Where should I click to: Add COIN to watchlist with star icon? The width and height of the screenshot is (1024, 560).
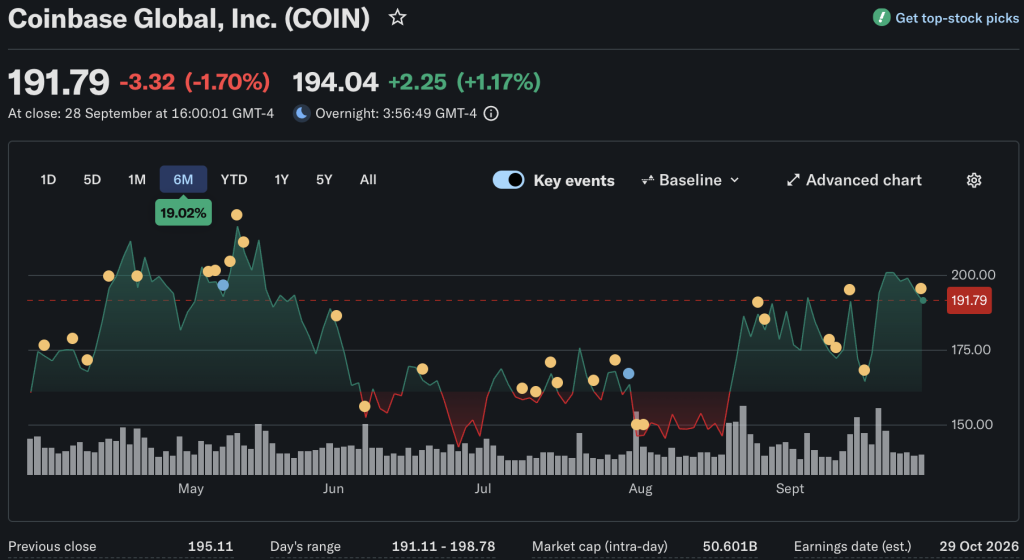(x=397, y=18)
